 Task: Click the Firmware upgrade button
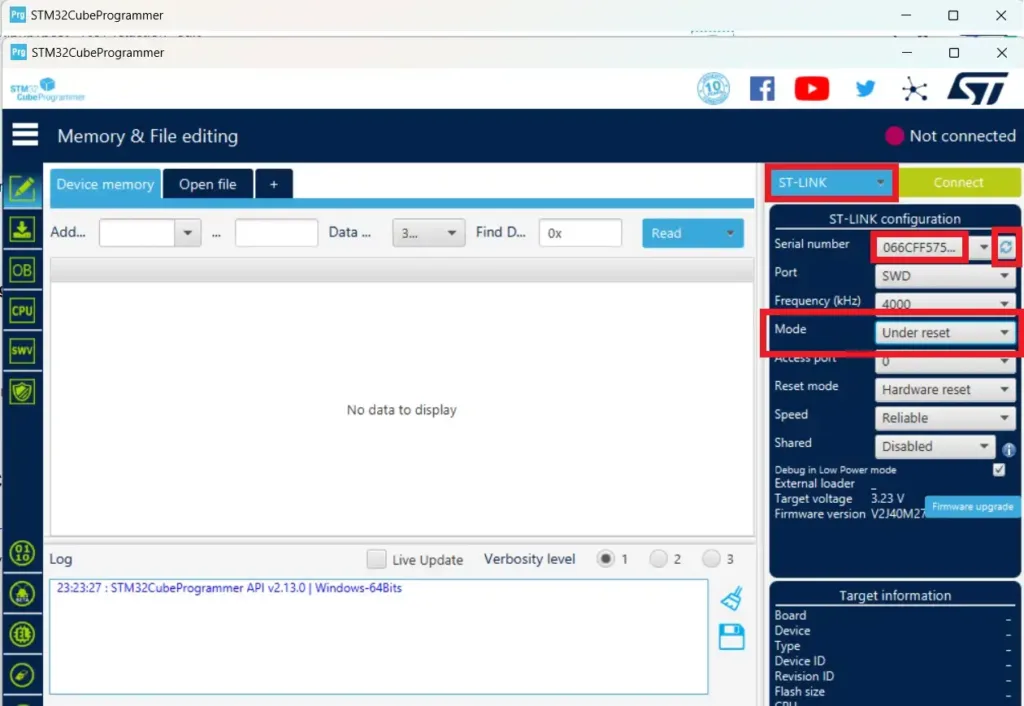972,506
